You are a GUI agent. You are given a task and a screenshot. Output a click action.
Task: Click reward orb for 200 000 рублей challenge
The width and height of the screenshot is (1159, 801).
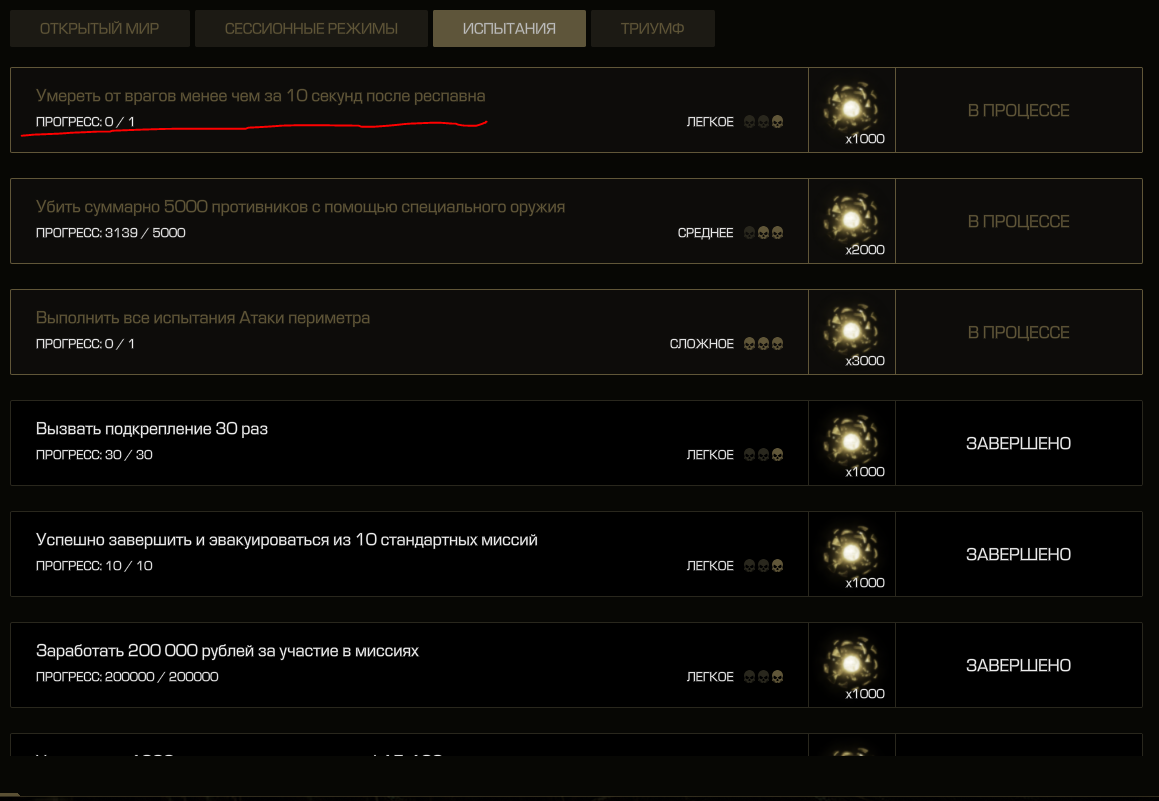pyautogui.click(x=851, y=662)
